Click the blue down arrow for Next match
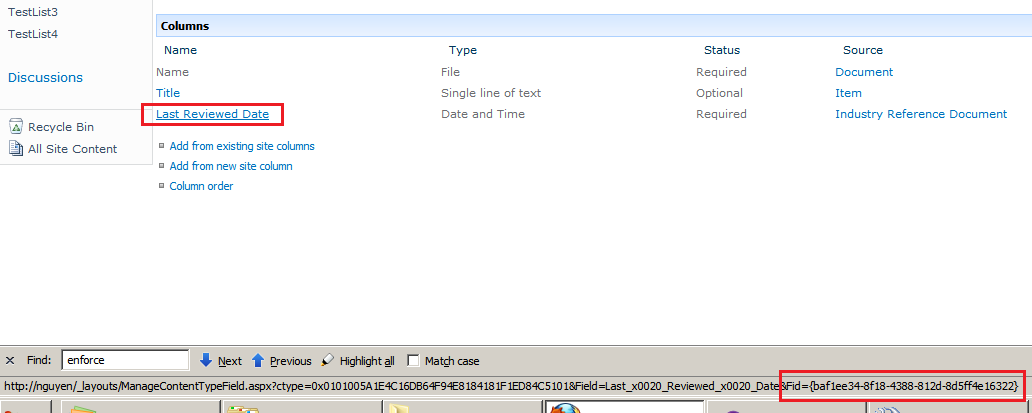1032x413 pixels. pos(206,361)
